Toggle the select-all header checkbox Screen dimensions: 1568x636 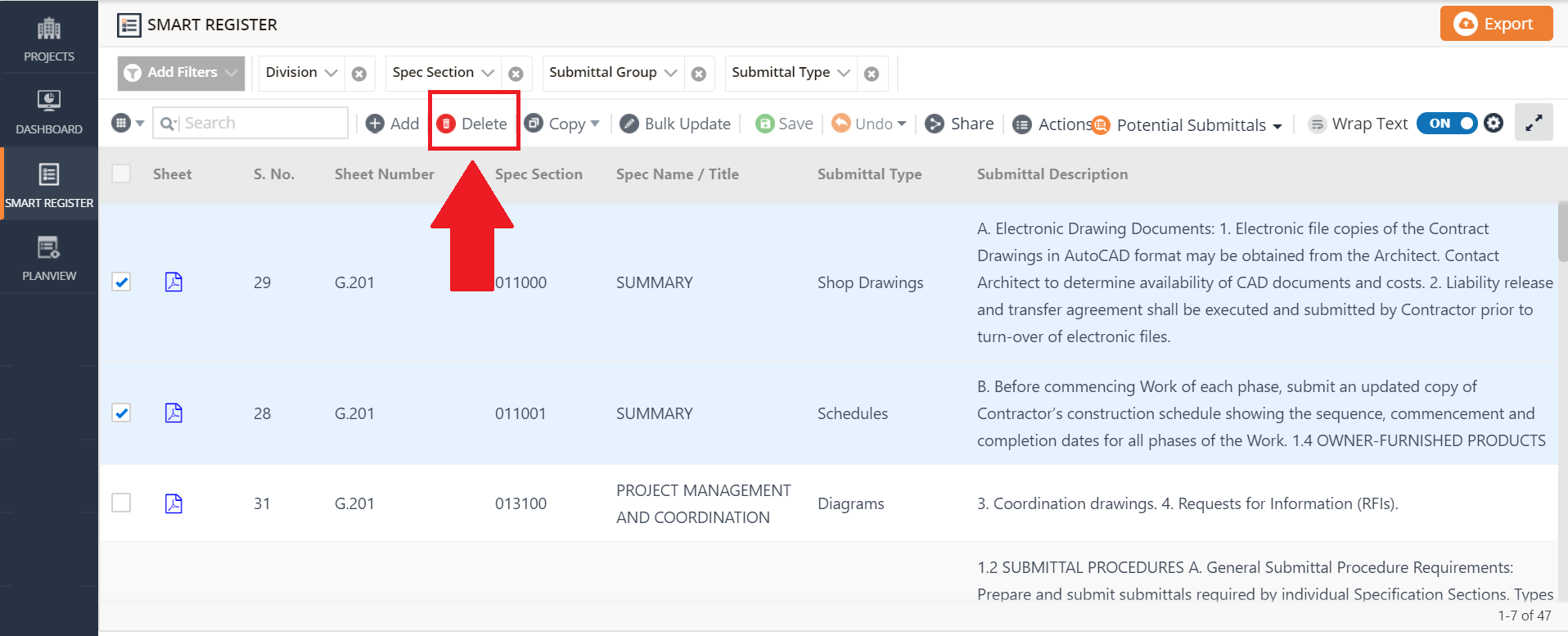[x=121, y=174]
